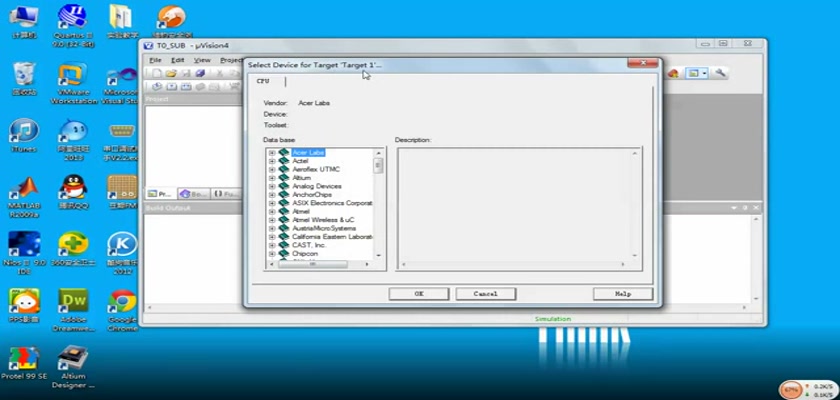840x400 pixels.
Task: Switch to the Functions panel tab
Action: point(226,194)
